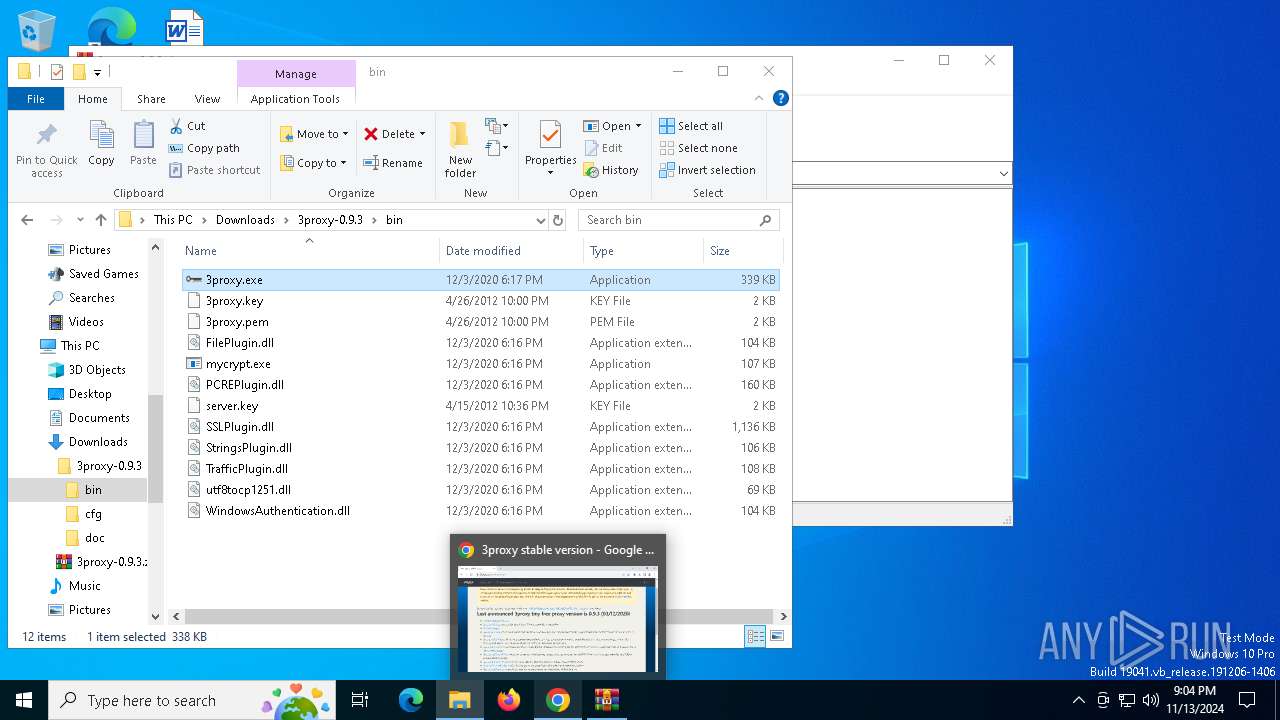Open the Recycle Bin desktop icon
This screenshot has height=720, width=1280.
point(38,30)
